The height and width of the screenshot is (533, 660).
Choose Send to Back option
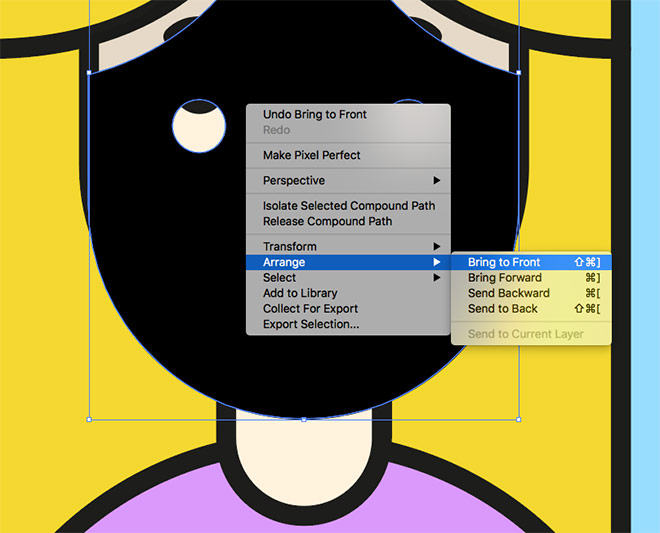(531, 309)
